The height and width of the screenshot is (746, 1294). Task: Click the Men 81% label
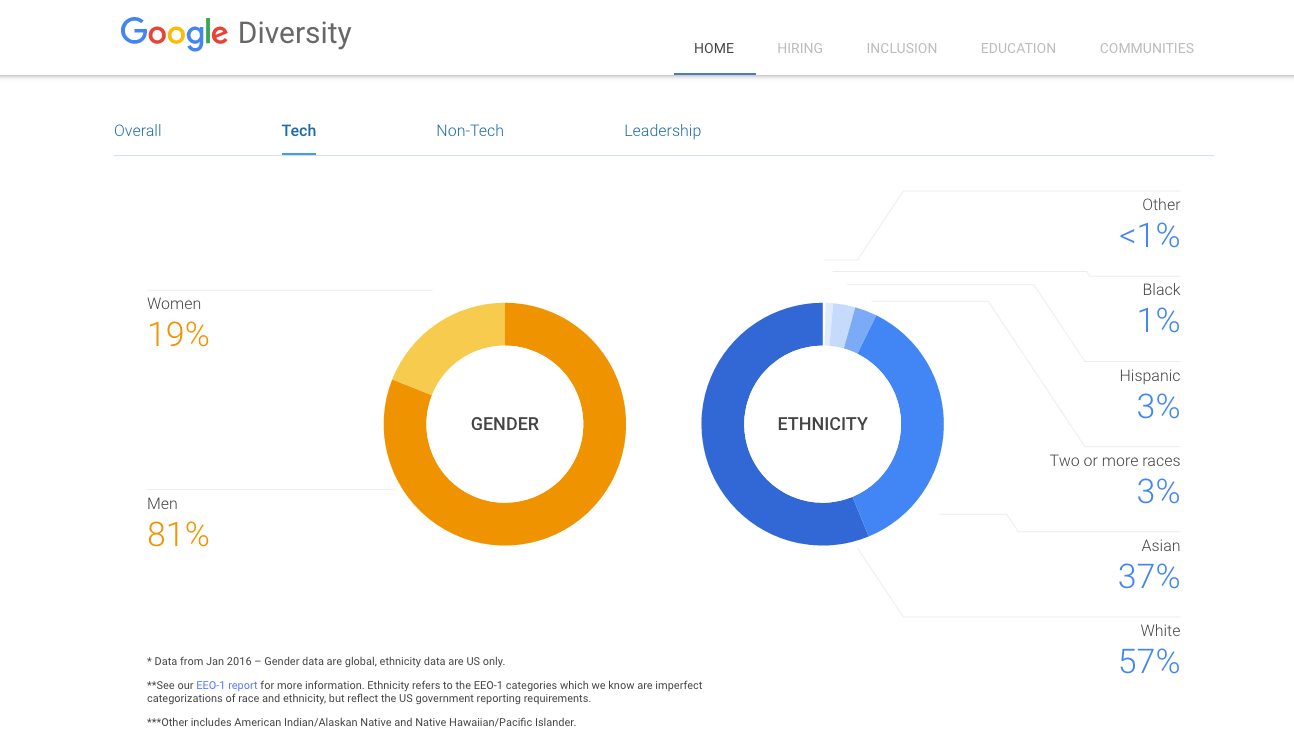tap(178, 522)
